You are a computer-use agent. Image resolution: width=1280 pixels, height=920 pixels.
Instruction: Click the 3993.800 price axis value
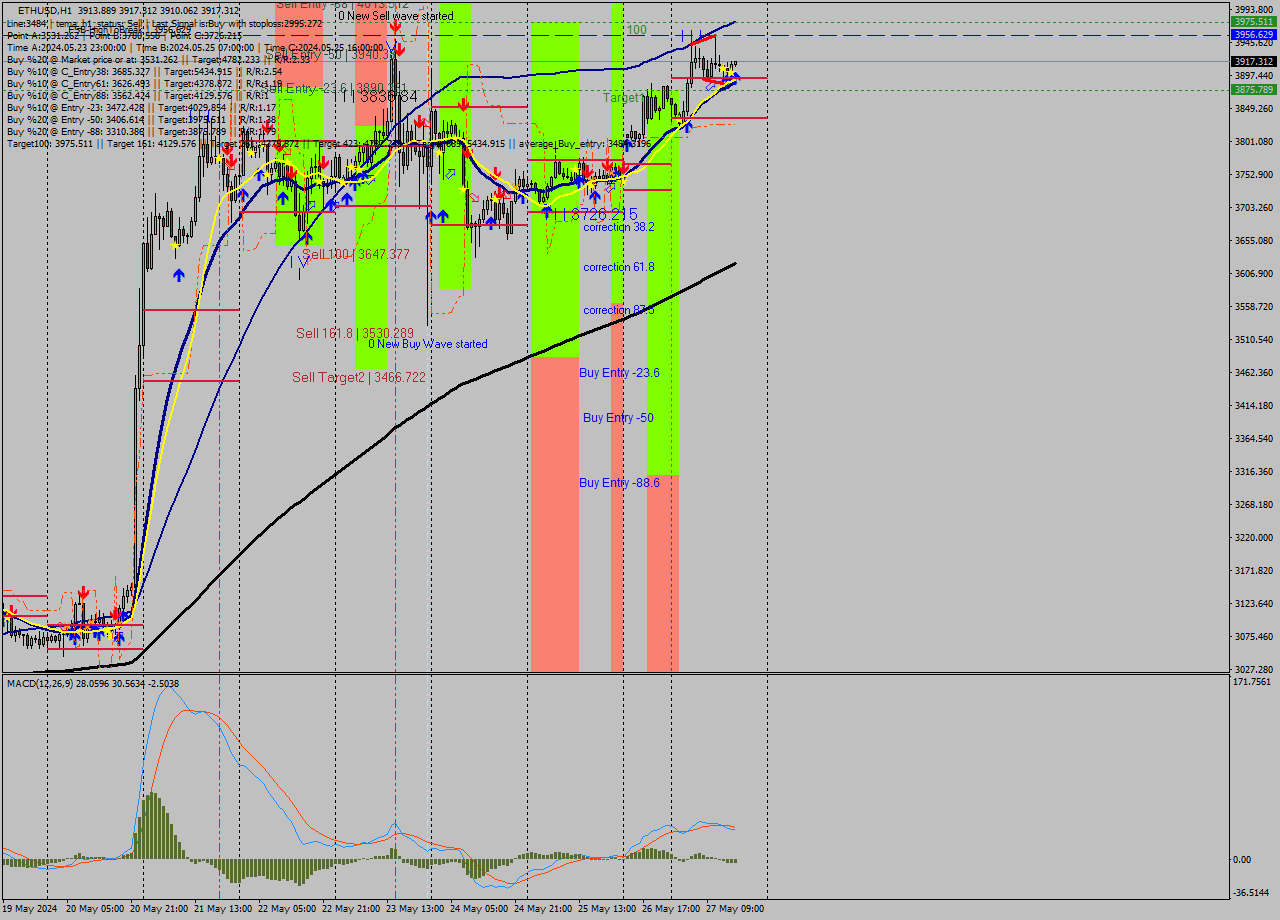pos(1254,9)
